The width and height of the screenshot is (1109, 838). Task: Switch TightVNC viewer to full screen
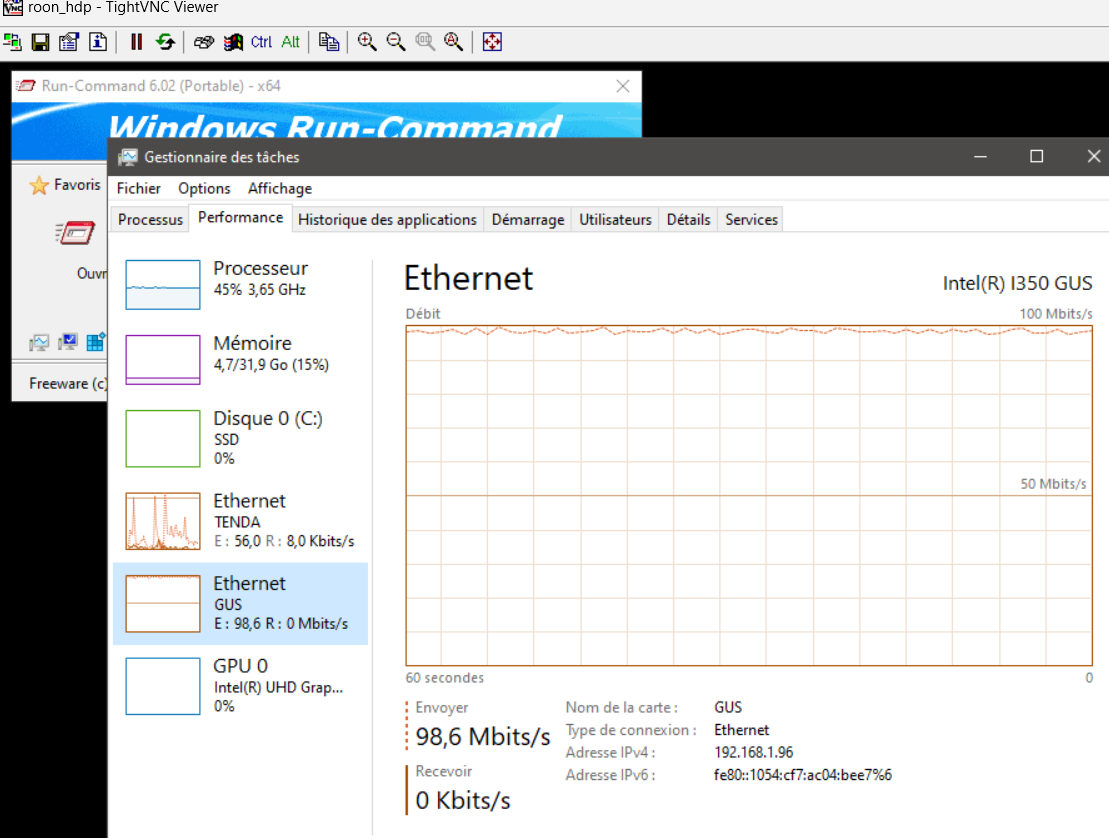click(491, 42)
